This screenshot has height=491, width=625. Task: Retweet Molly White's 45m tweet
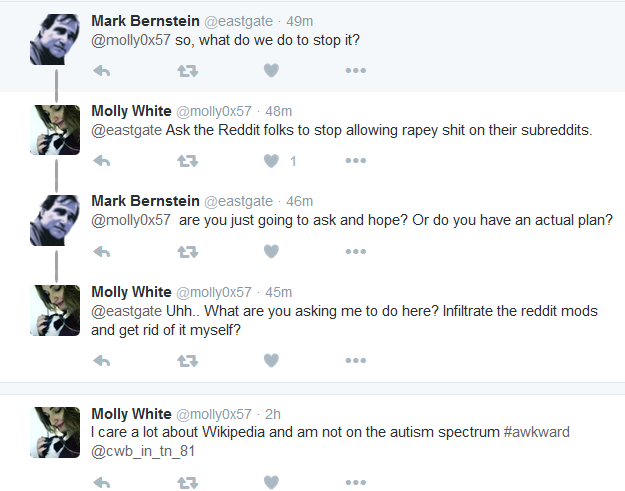(x=187, y=361)
